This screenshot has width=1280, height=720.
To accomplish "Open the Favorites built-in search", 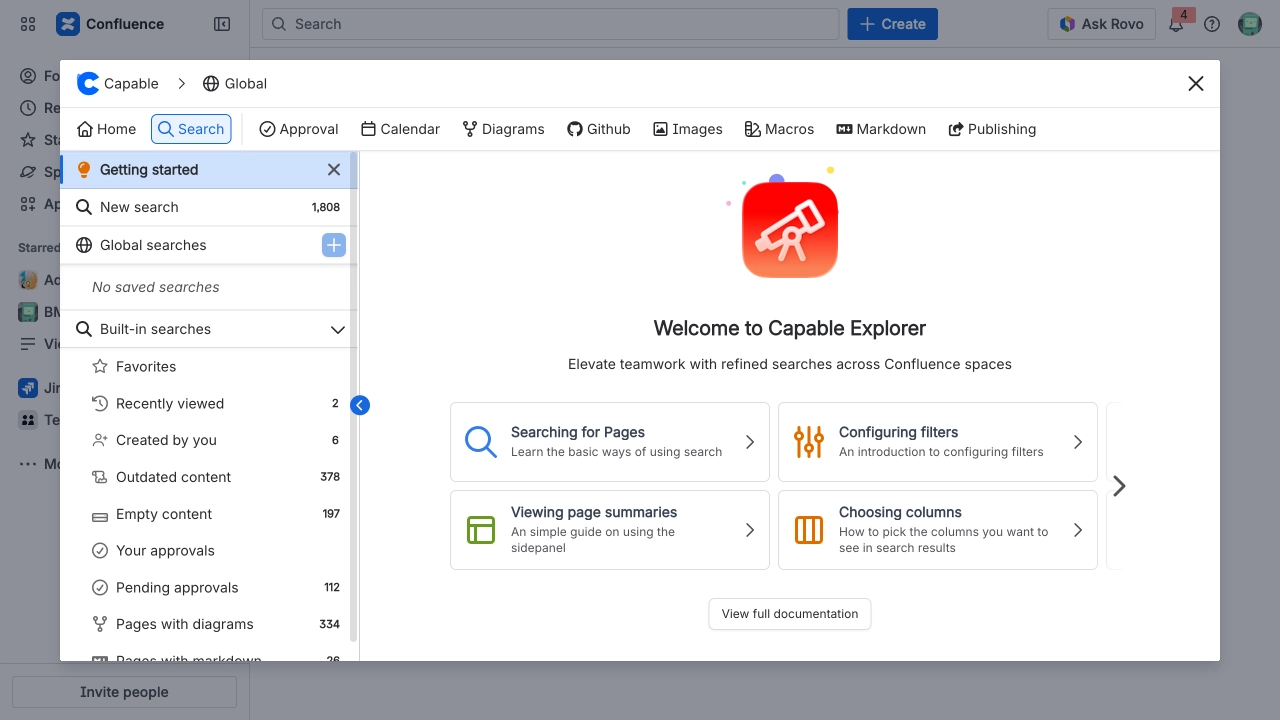I will [x=205, y=367].
